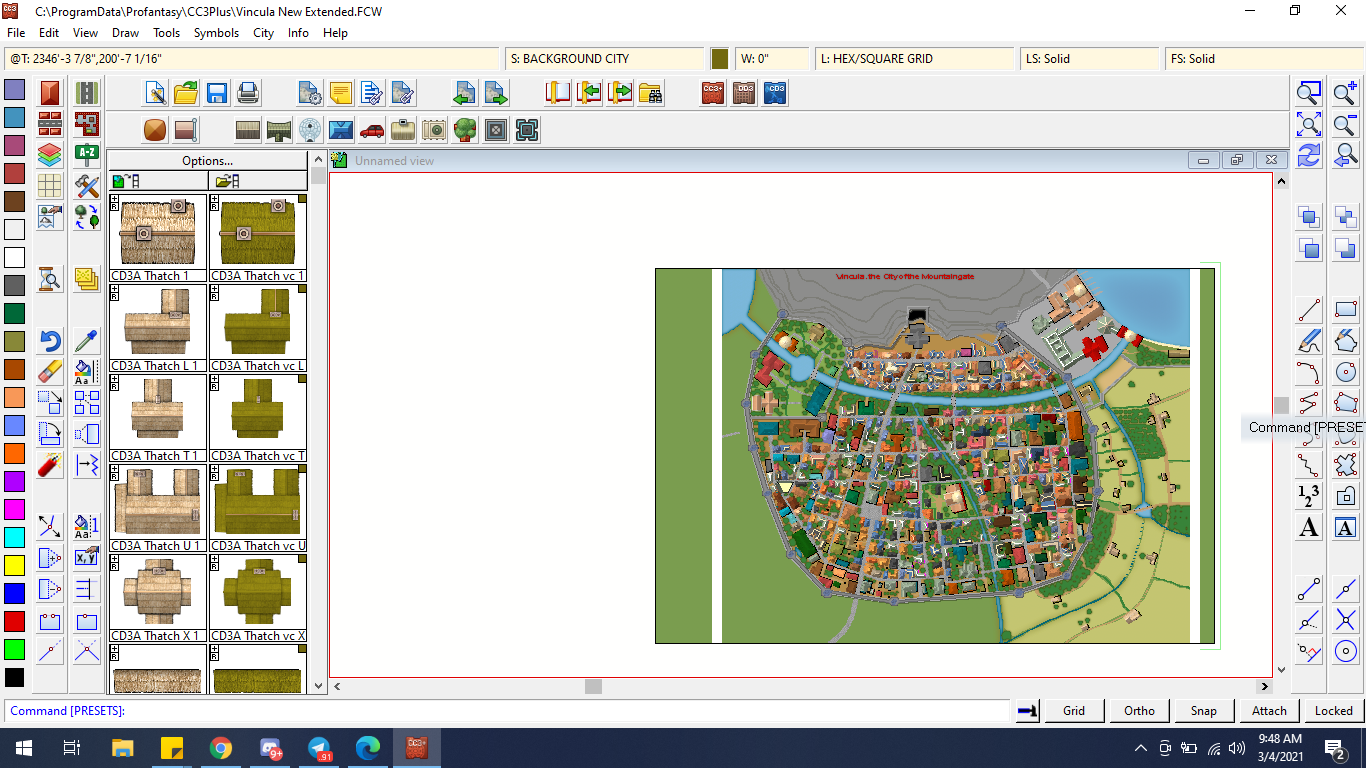This screenshot has width=1366, height=768.
Task: Open the W: 0" line width selector
Action: 772,59
